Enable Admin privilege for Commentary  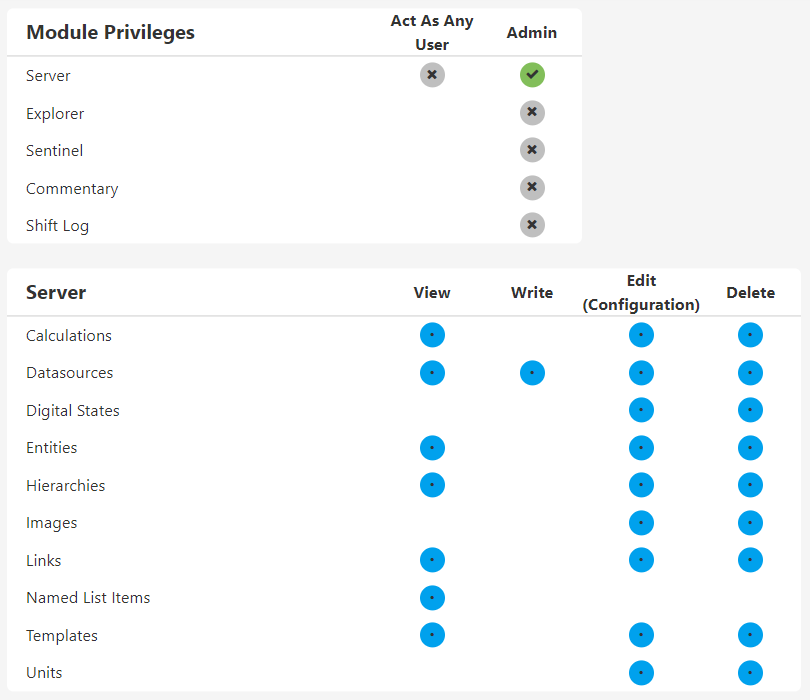(x=532, y=188)
